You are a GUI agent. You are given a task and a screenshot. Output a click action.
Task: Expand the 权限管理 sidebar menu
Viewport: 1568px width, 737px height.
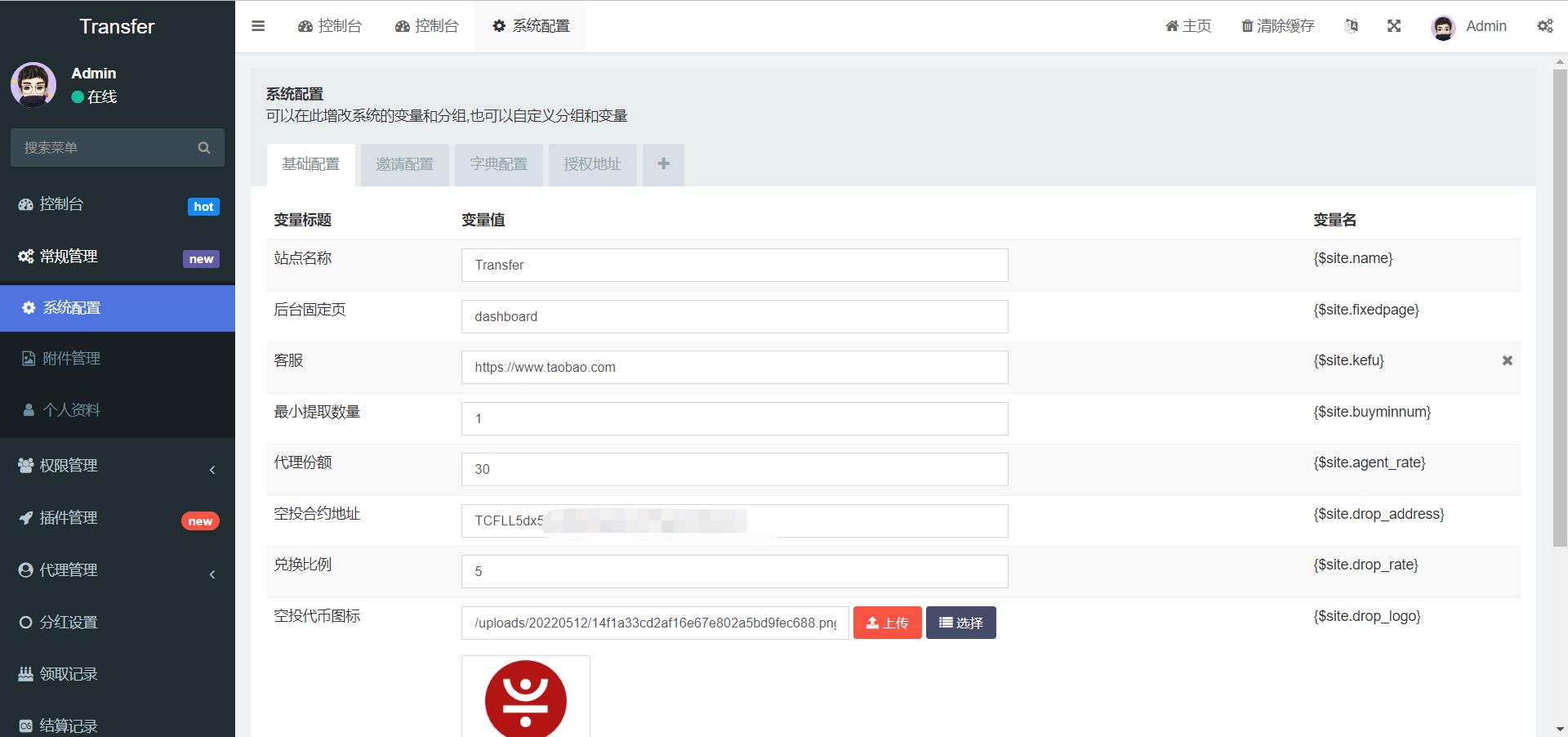(x=118, y=466)
